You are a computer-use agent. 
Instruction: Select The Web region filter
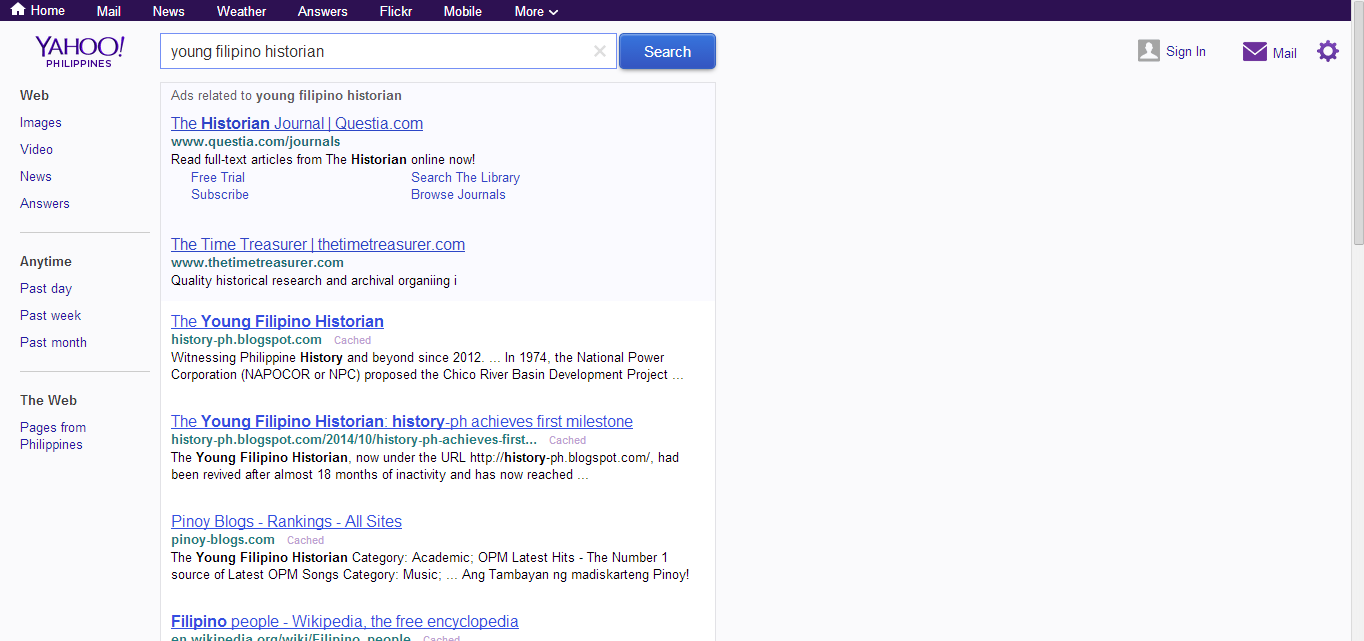point(48,400)
